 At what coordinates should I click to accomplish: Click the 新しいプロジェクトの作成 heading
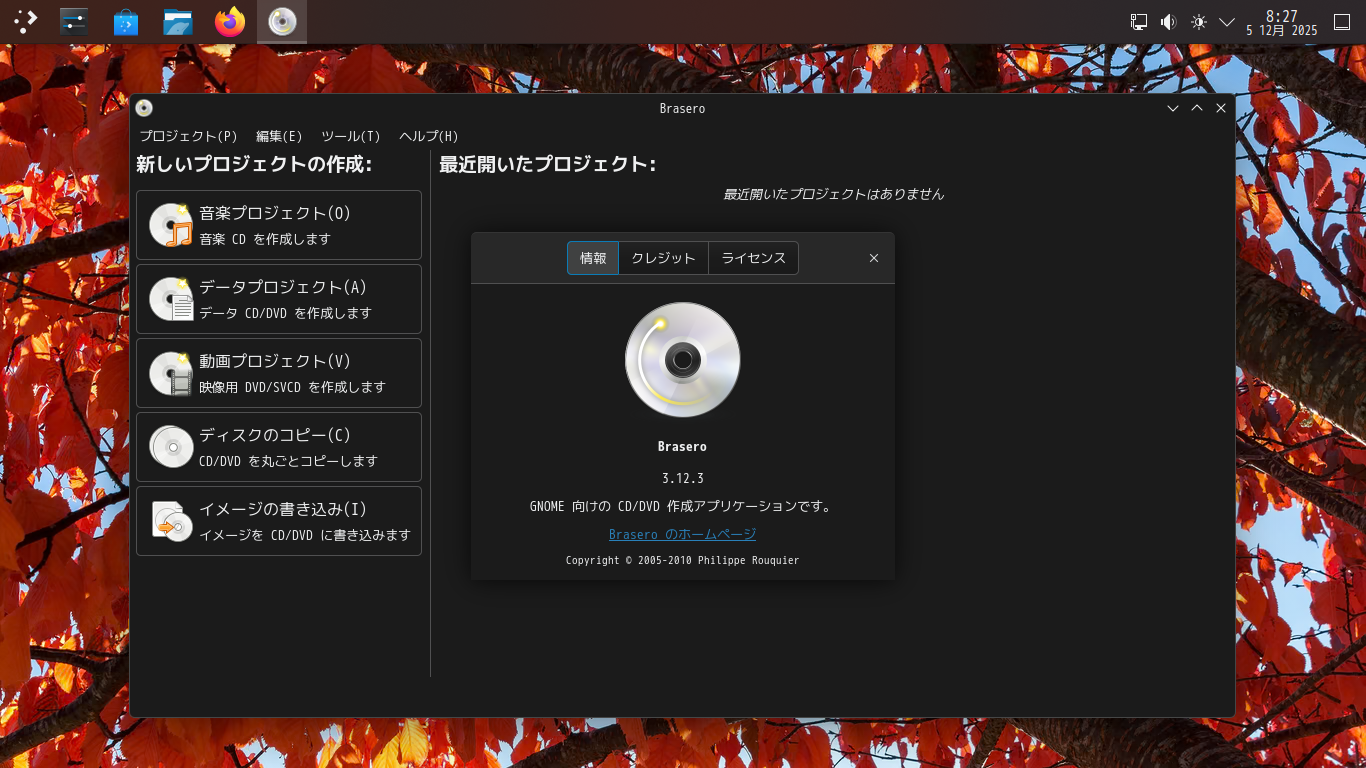[254, 164]
